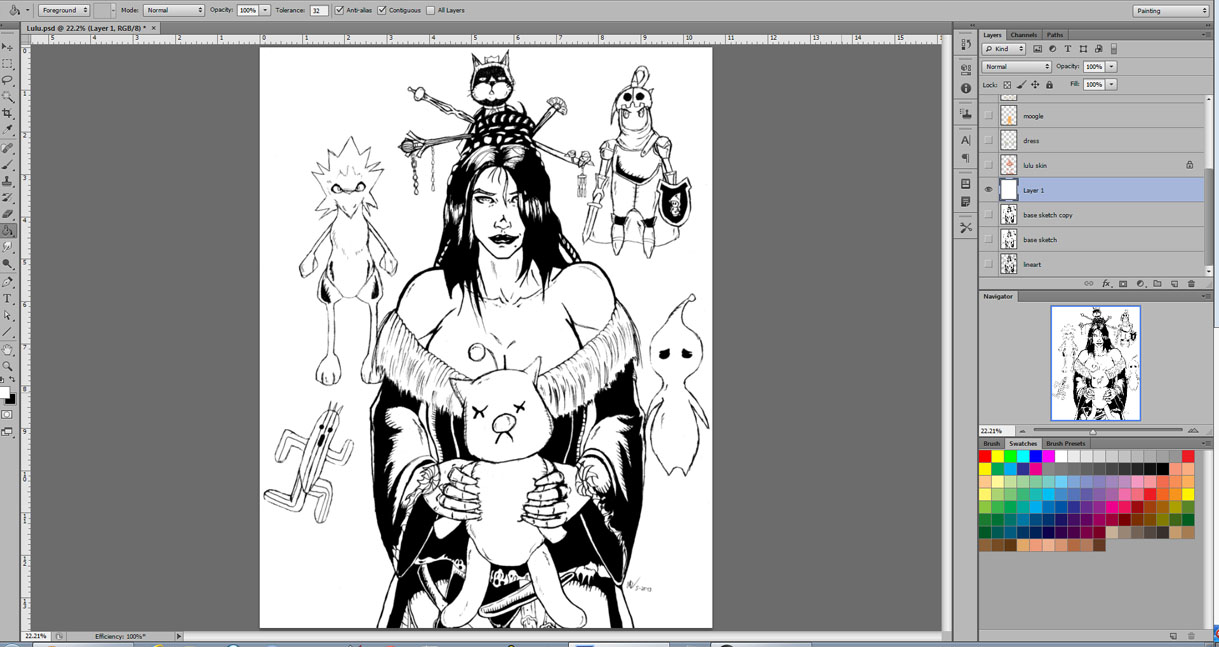Click the layer style fx icon
Screen dimensions: 1219x647
point(1106,284)
